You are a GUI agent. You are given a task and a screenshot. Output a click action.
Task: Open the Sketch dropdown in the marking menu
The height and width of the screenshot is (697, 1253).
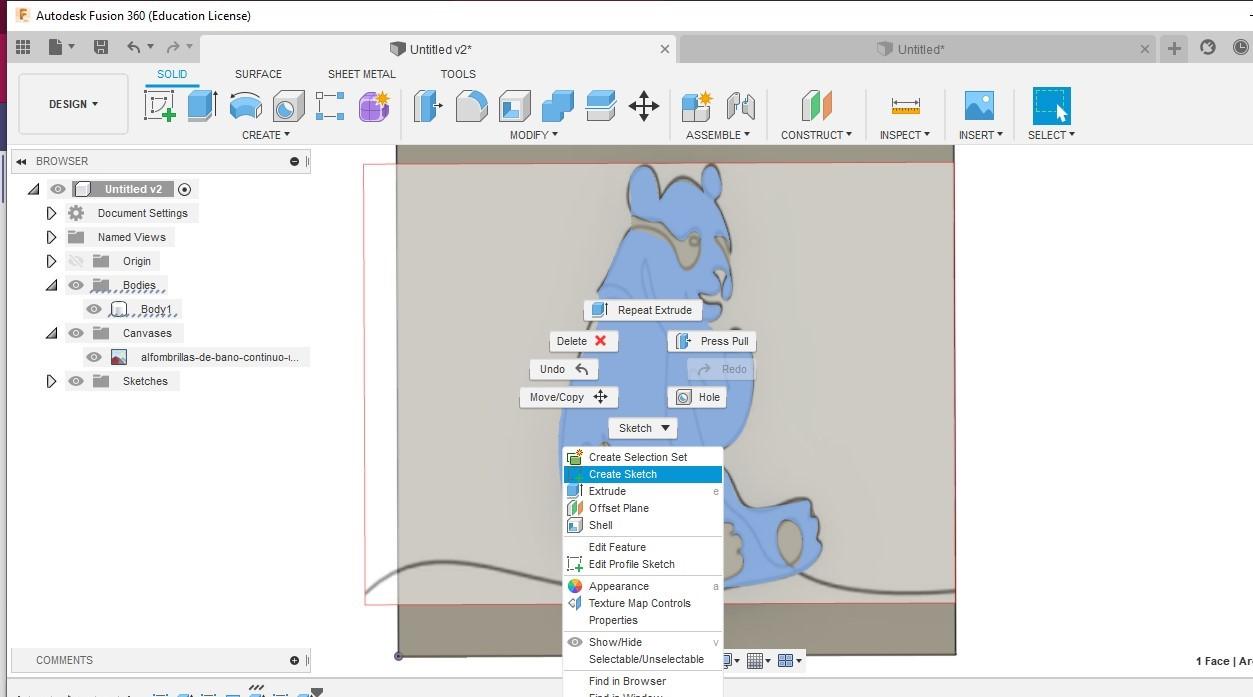point(642,428)
